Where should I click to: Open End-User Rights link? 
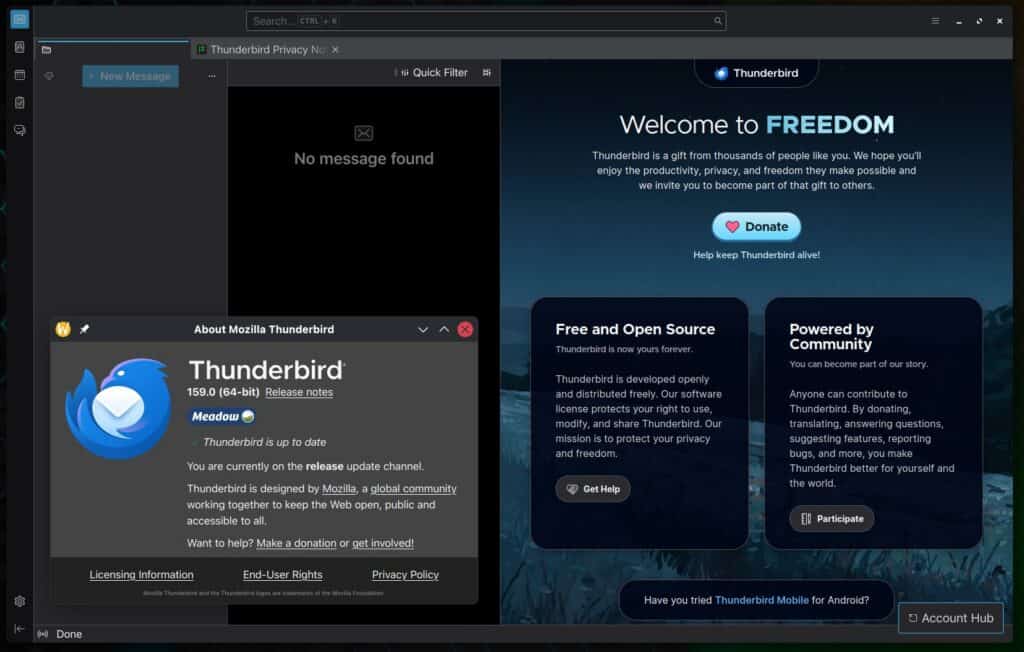283,575
